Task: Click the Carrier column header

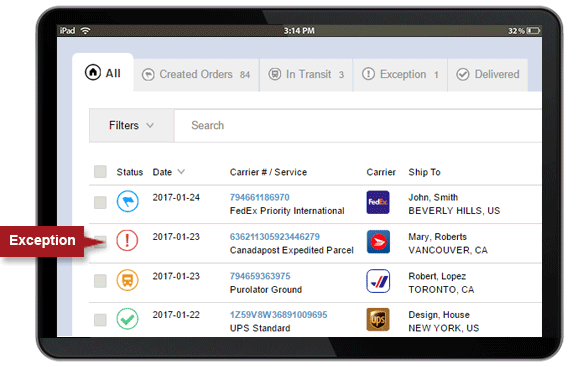Action: [381, 172]
